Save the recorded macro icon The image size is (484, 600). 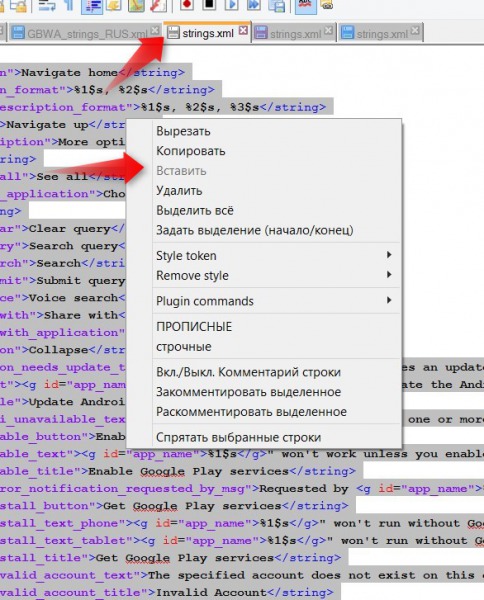point(277,5)
